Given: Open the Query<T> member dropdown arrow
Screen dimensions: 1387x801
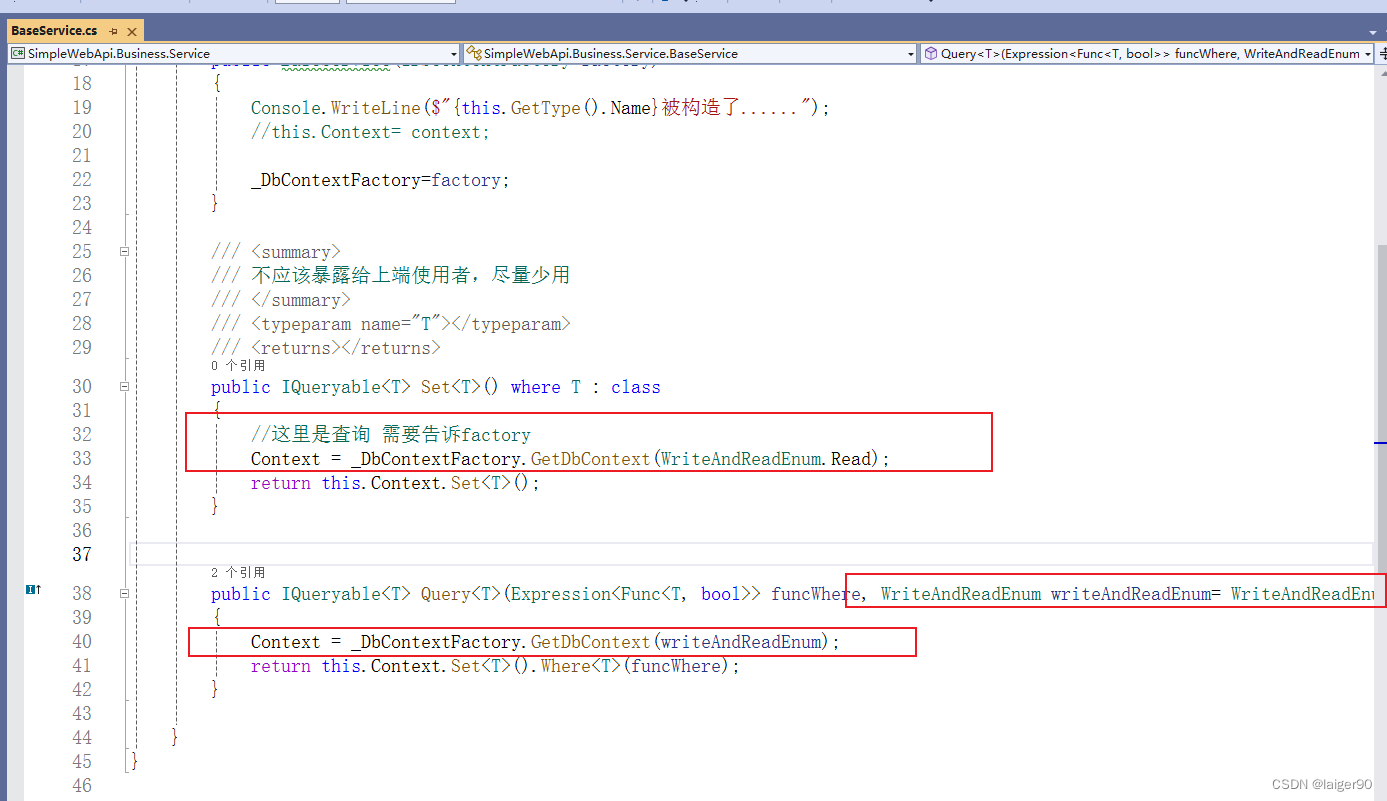Looking at the screenshot, I should point(1367,53).
